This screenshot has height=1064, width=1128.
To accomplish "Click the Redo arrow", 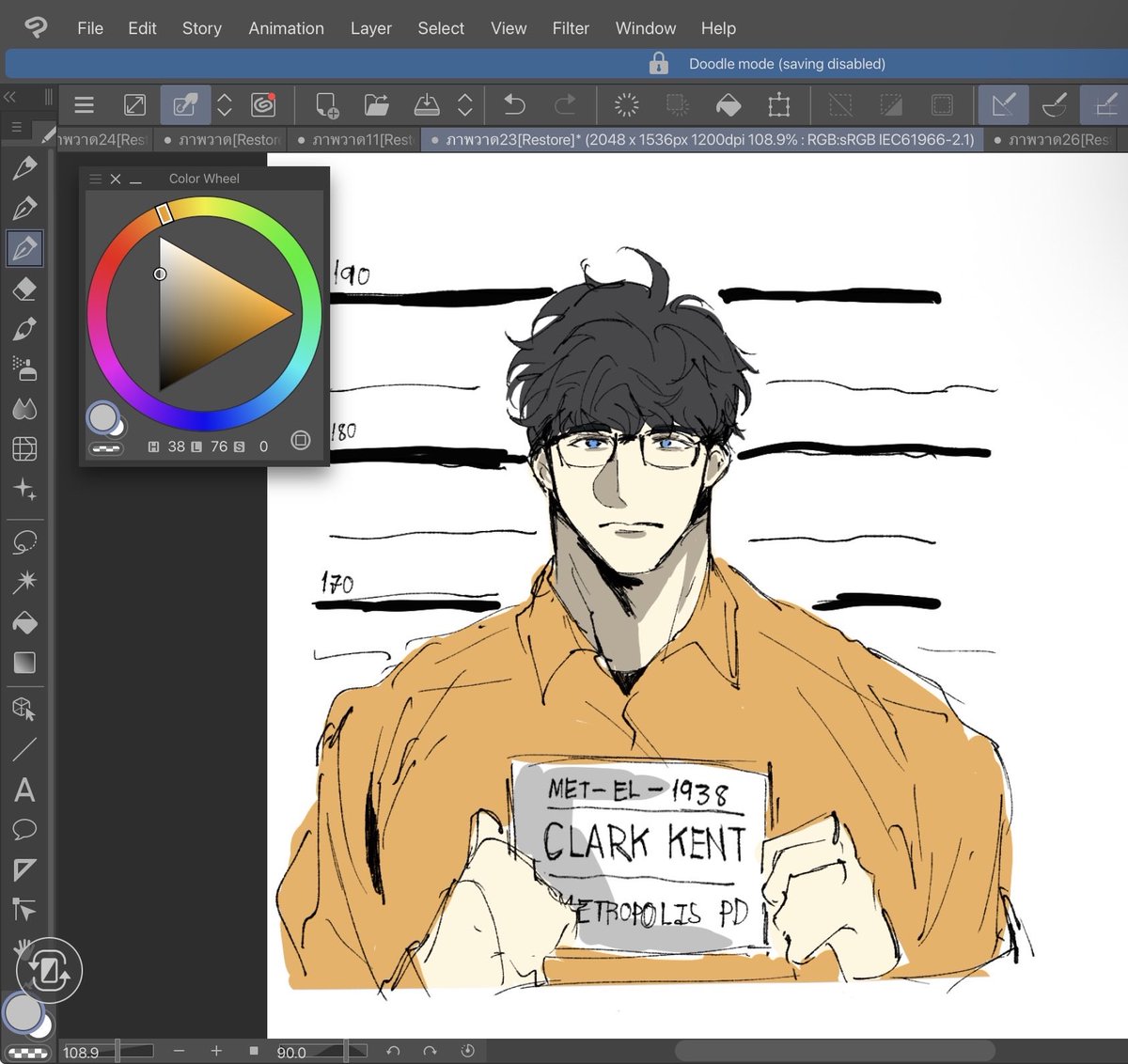I will tap(565, 105).
